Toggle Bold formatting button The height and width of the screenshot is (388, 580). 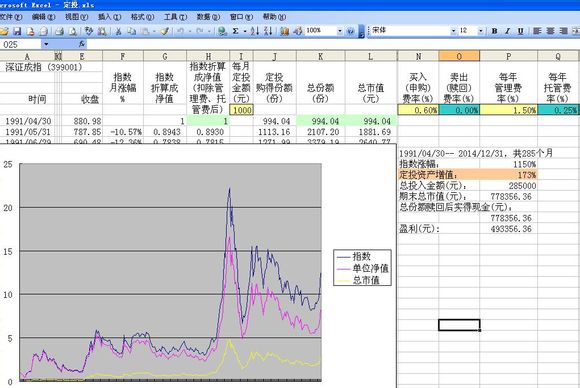[494, 31]
